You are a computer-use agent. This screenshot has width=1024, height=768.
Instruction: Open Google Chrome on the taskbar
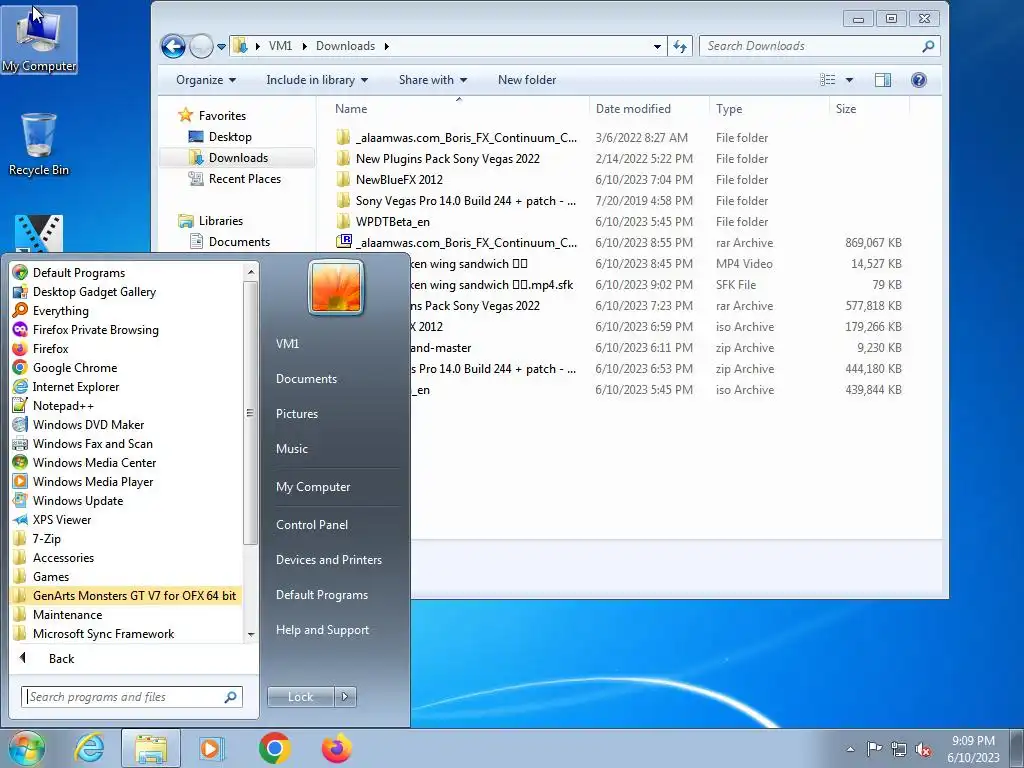[274, 748]
